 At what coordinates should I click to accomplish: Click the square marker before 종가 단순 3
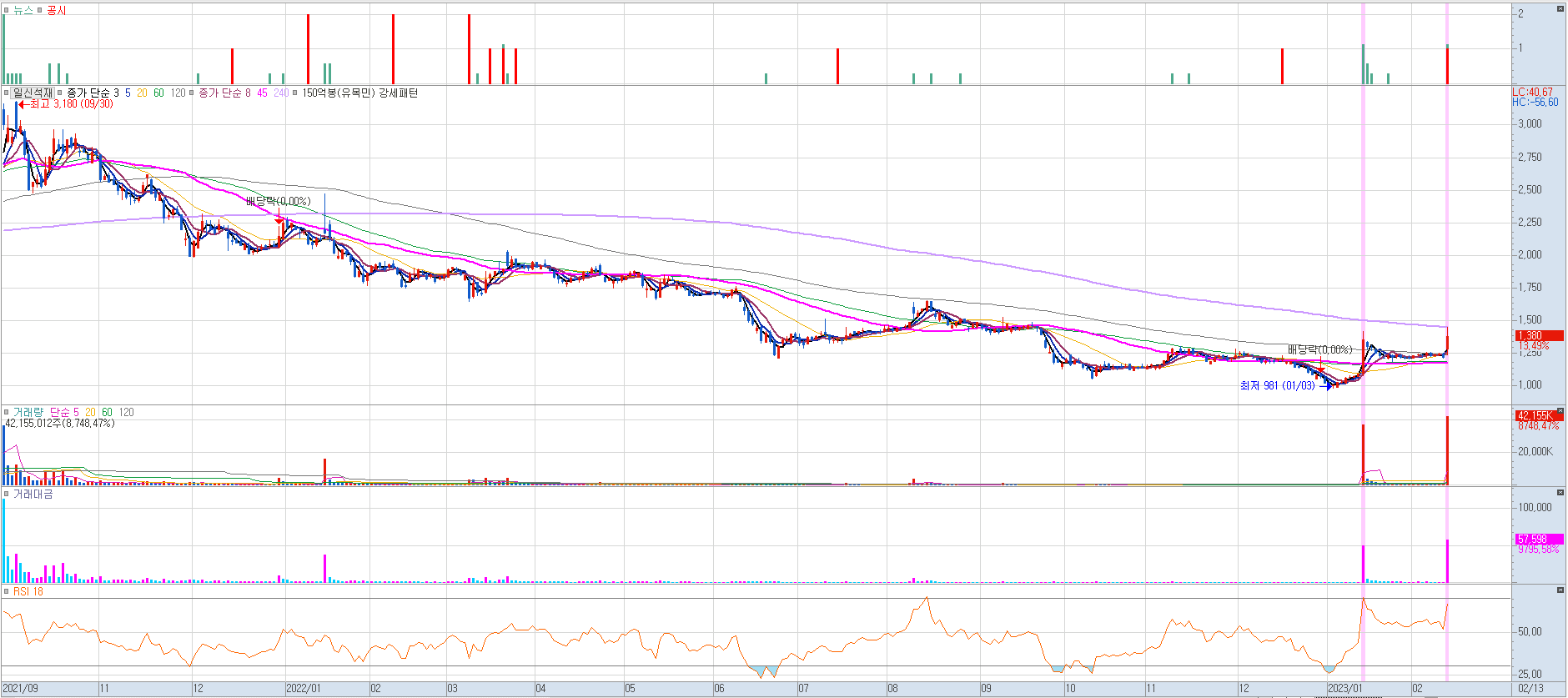[59, 93]
